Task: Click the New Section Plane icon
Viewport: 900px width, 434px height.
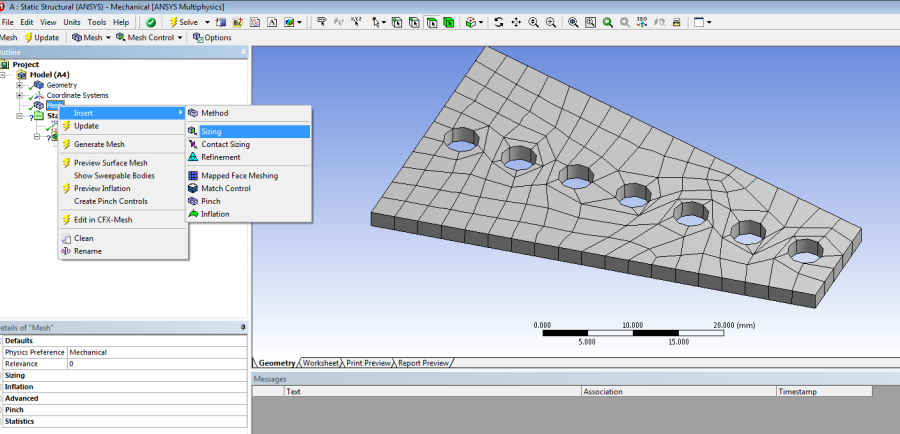Action: [x=220, y=22]
